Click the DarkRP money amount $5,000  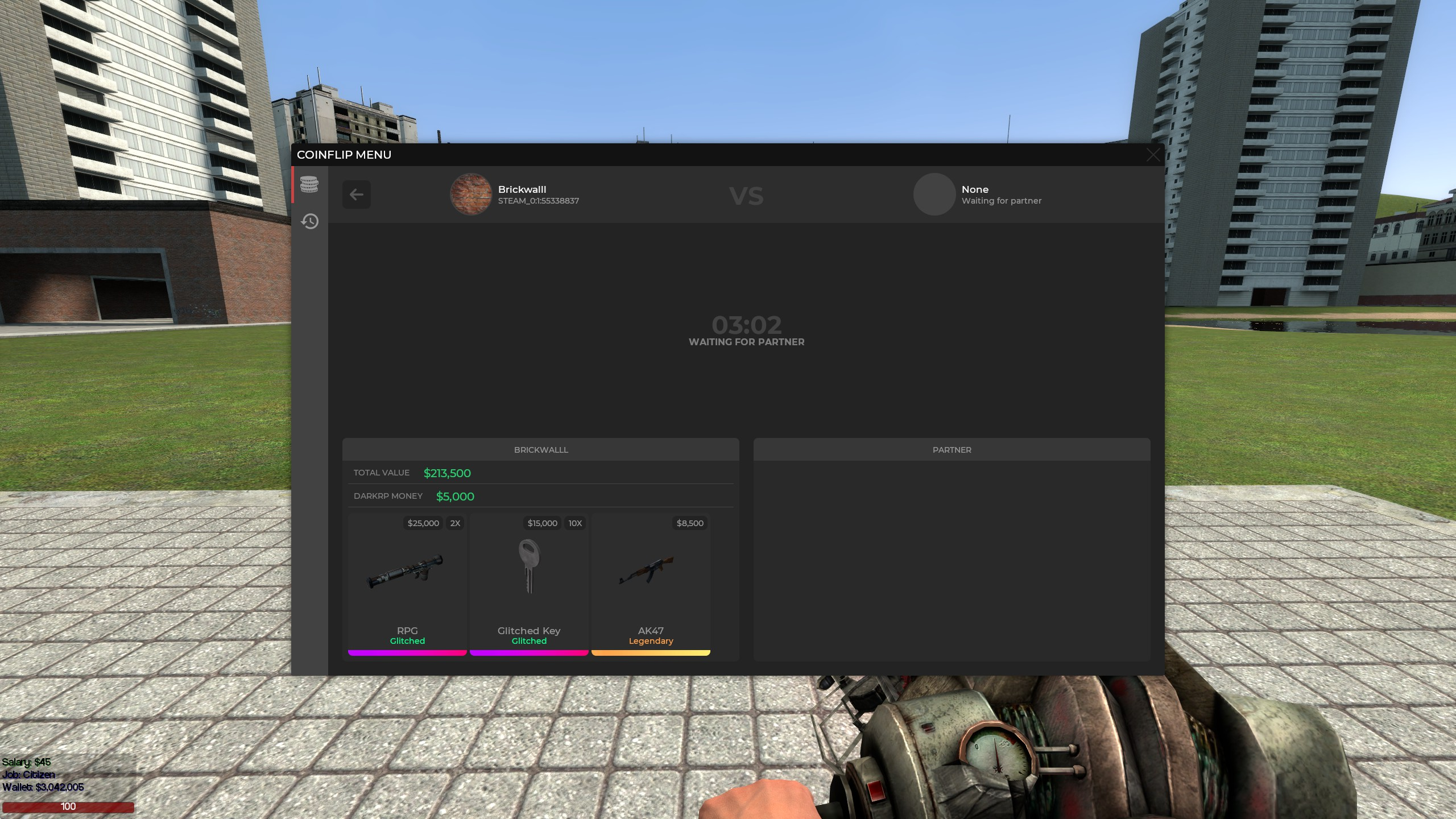[x=455, y=497]
